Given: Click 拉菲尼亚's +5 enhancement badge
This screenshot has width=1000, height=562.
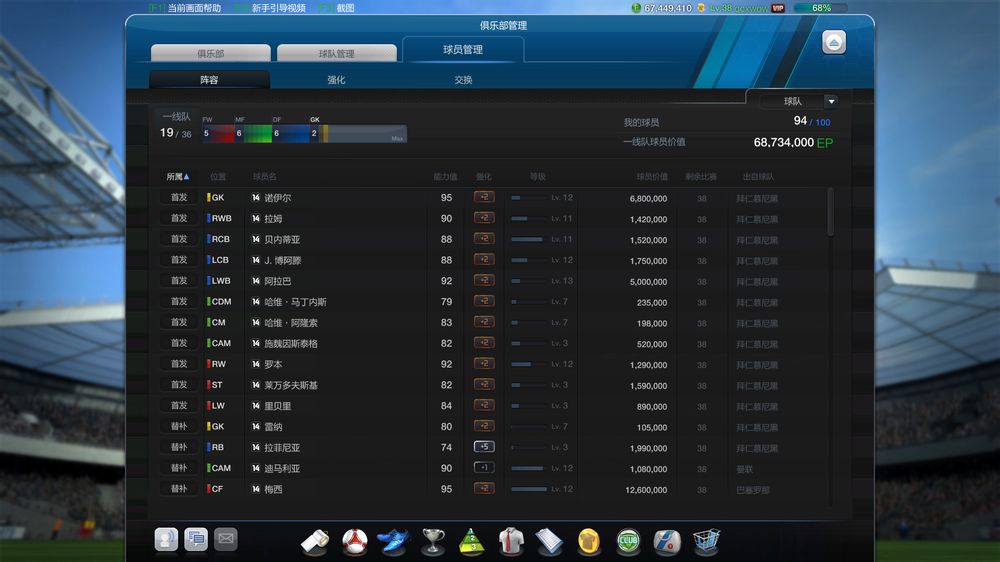Looking at the screenshot, I should (484, 447).
